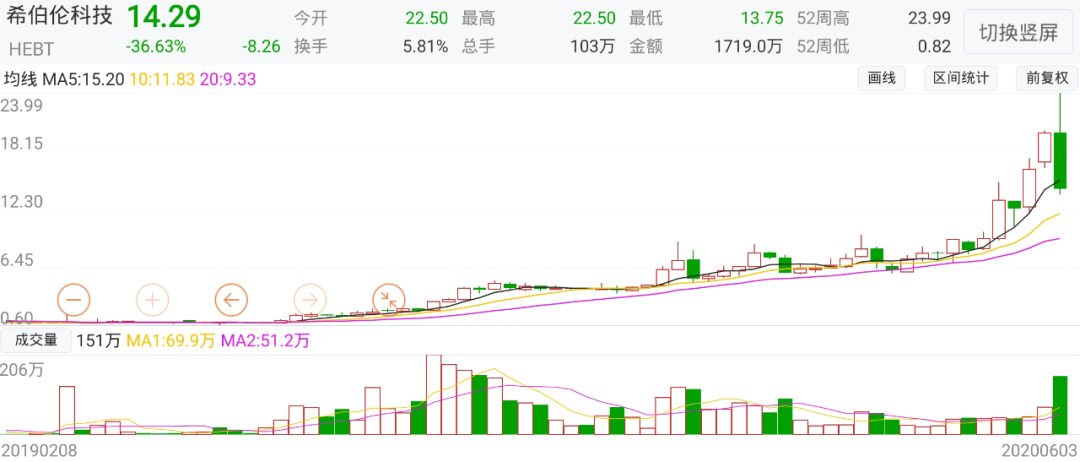Click the yellow 10:11.83 moving average label
The width and height of the screenshot is (1080, 462).
click(163, 79)
